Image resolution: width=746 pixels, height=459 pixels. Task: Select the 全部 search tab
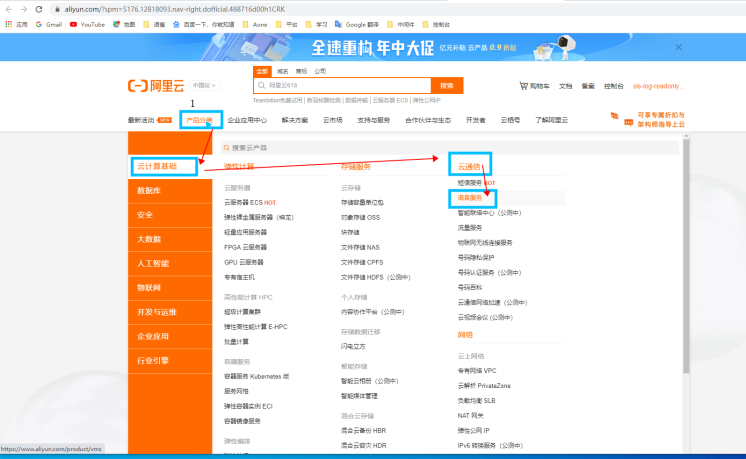(262, 71)
